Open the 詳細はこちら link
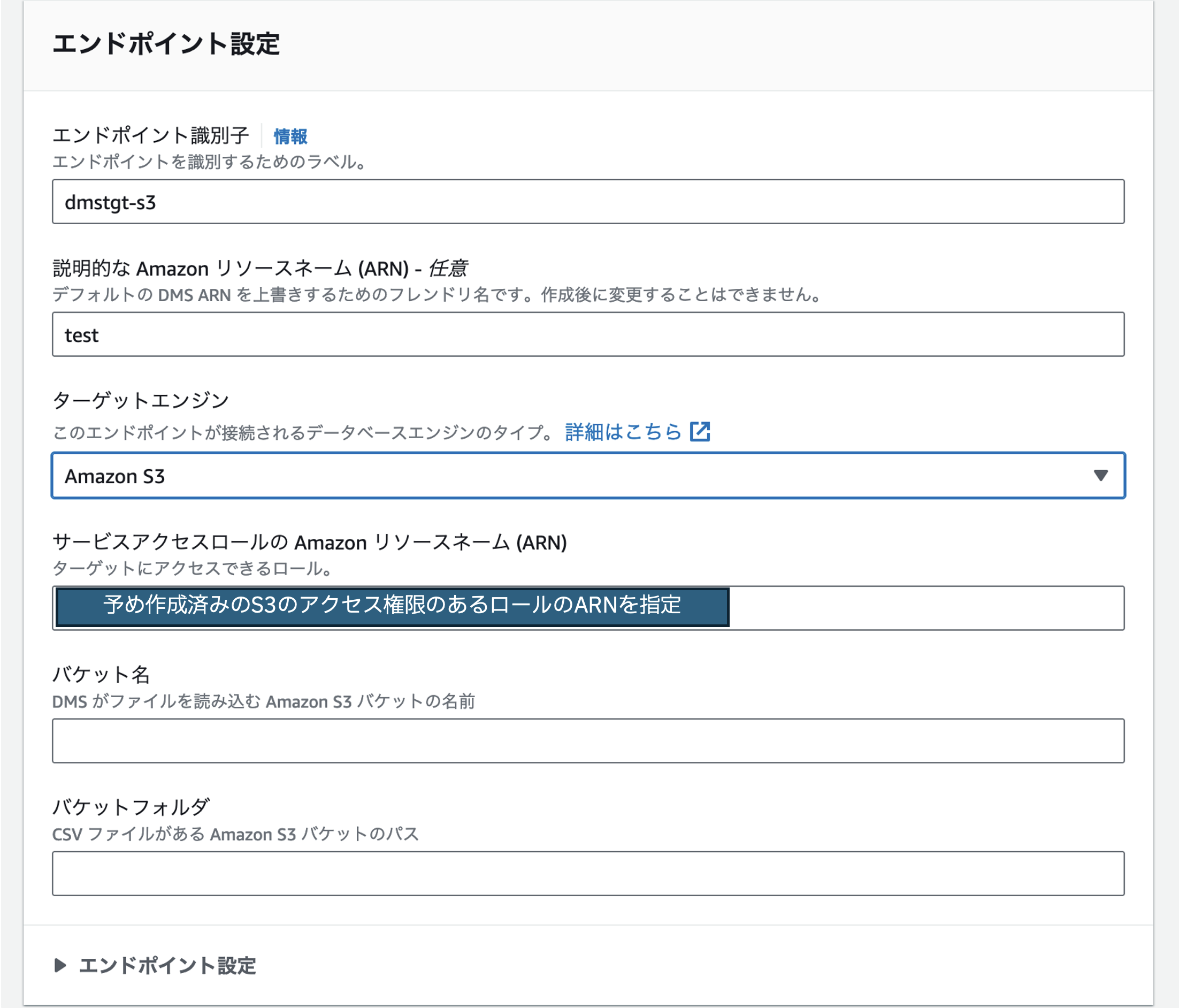Screen dimensions: 1179x1008 click(623, 432)
